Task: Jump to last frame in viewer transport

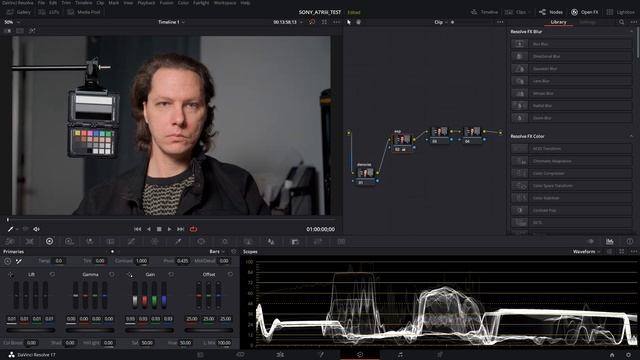Action: point(180,229)
